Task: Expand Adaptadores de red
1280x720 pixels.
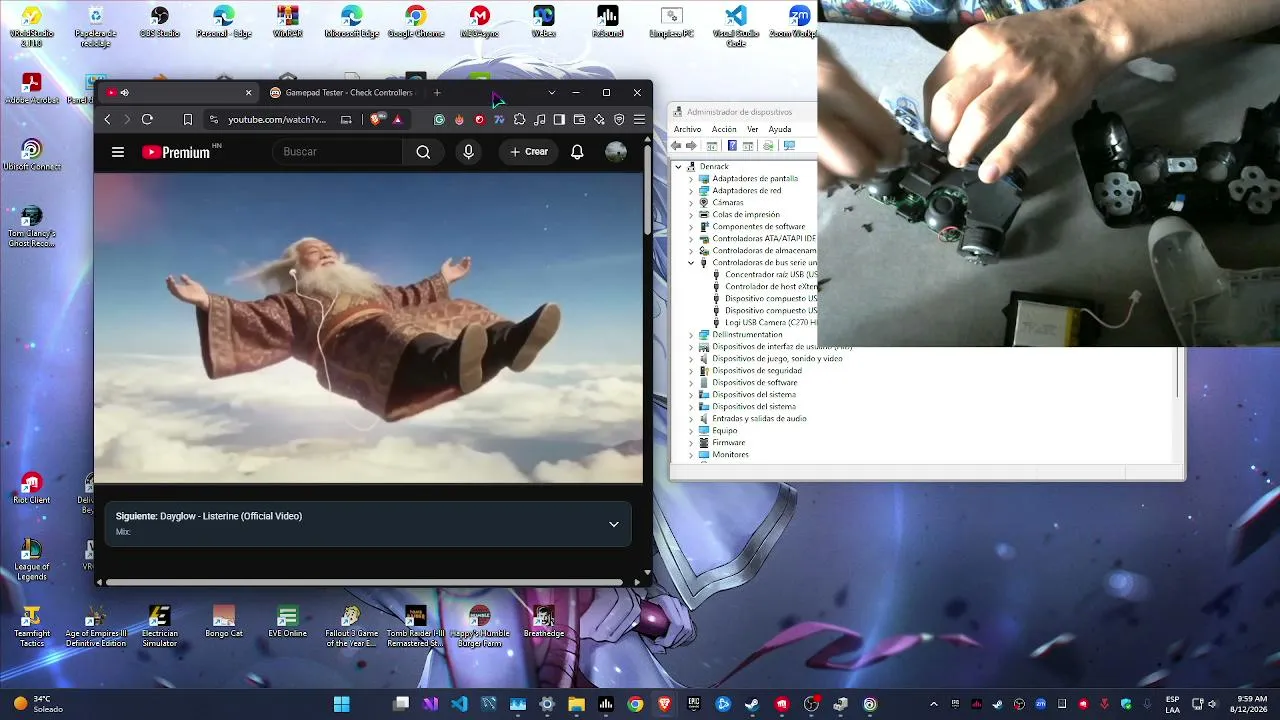Action: [x=691, y=191]
